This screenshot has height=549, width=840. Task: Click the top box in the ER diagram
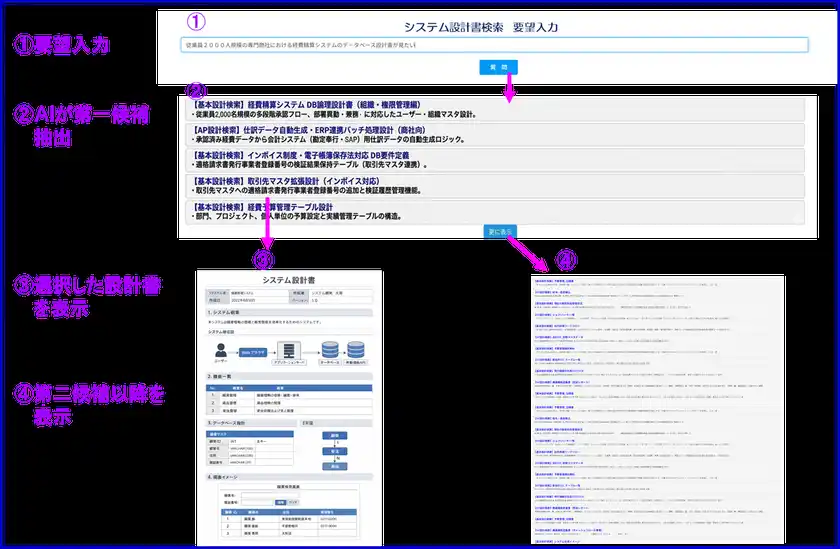click(x=337, y=436)
